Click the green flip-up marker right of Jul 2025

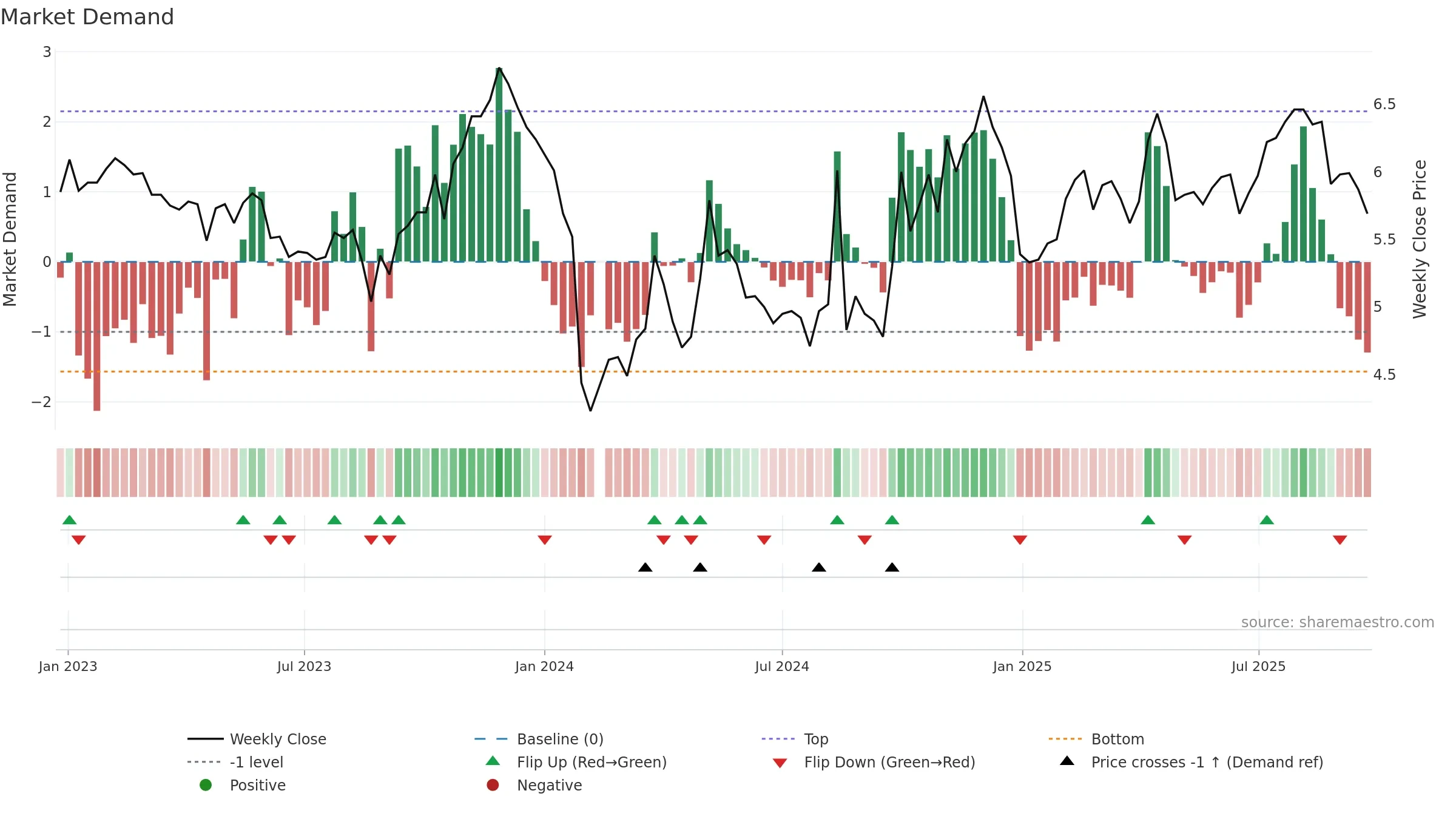[1267, 520]
